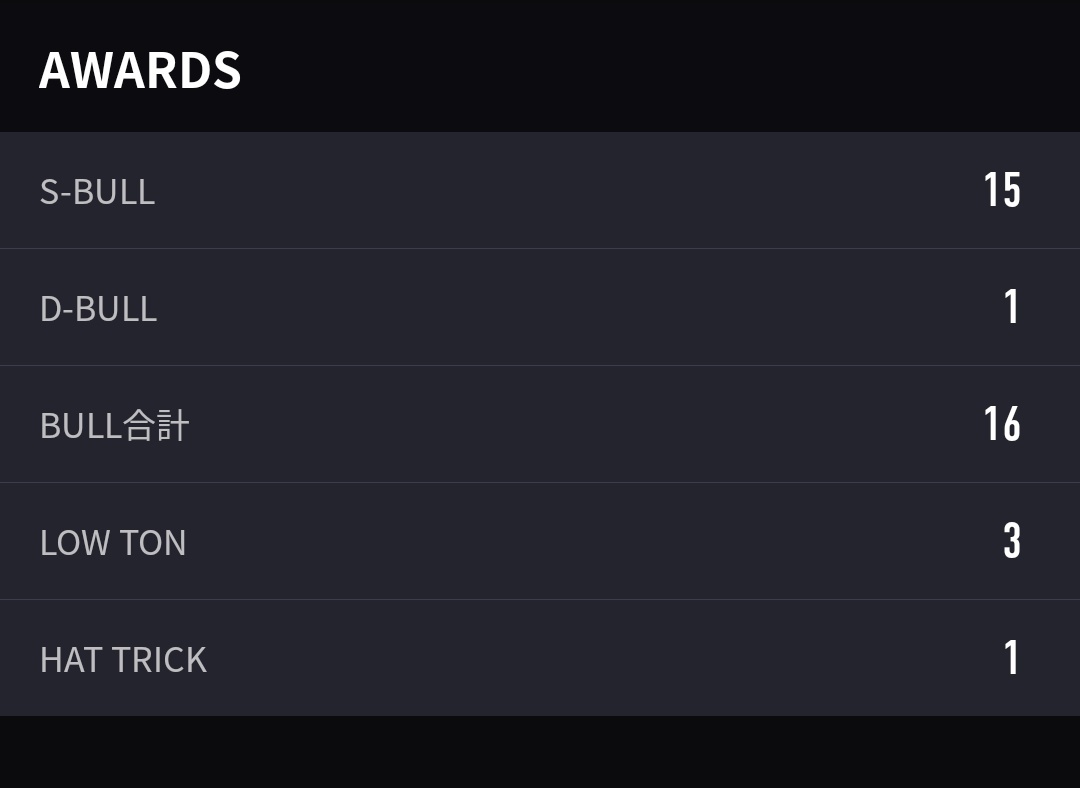
Task: Click the LOW TON count of 3
Action: [1012, 541]
